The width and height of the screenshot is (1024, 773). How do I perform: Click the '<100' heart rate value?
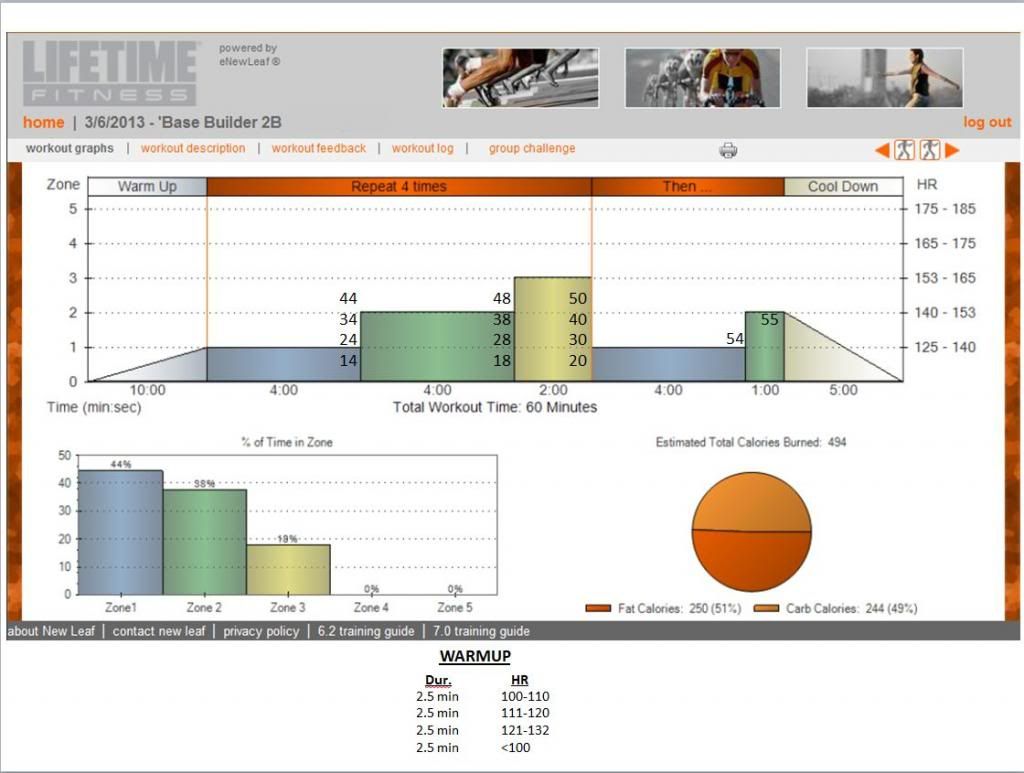[x=516, y=748]
